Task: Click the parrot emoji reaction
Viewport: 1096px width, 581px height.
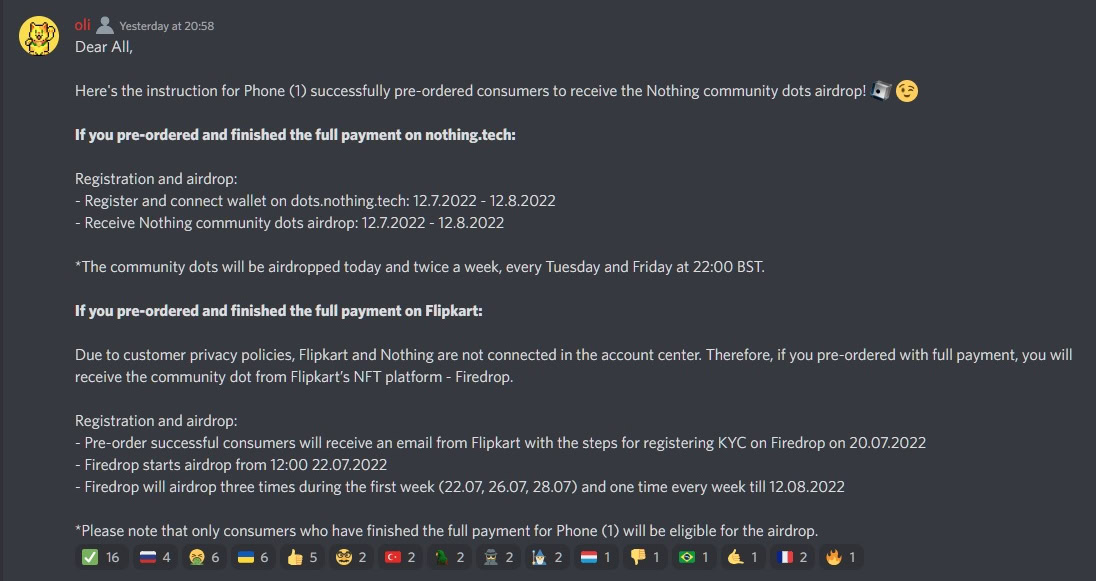Action: [x=448, y=558]
